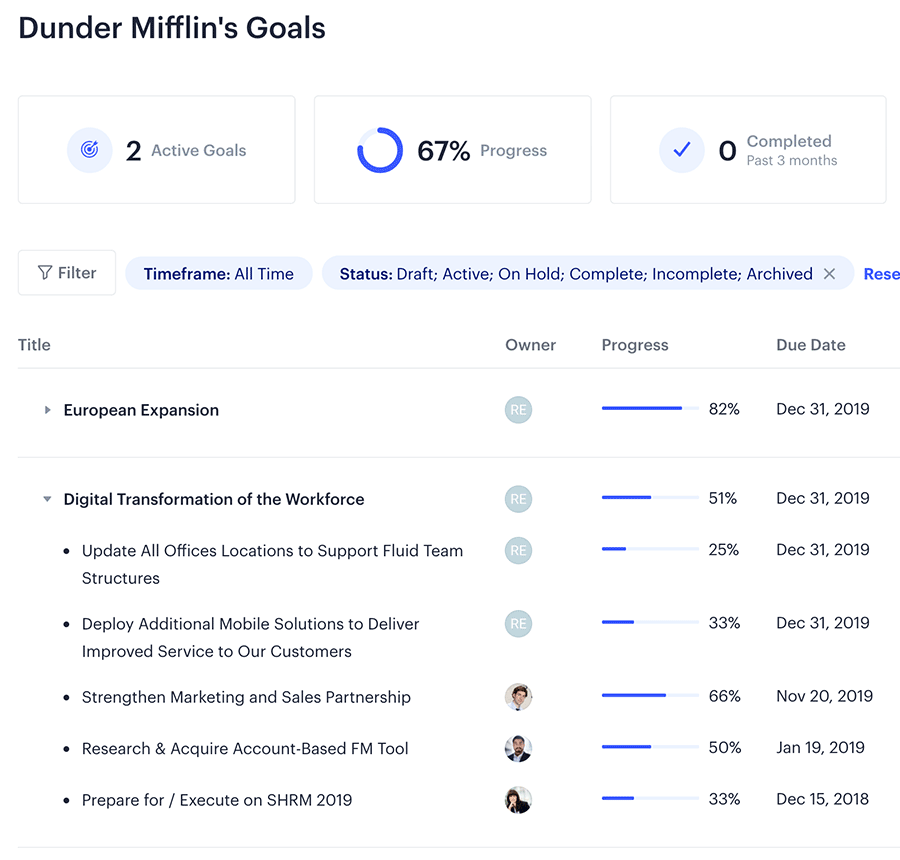900x860 pixels.
Task: Click the European Expansion 82% progress bar
Action: pyautogui.click(x=650, y=408)
